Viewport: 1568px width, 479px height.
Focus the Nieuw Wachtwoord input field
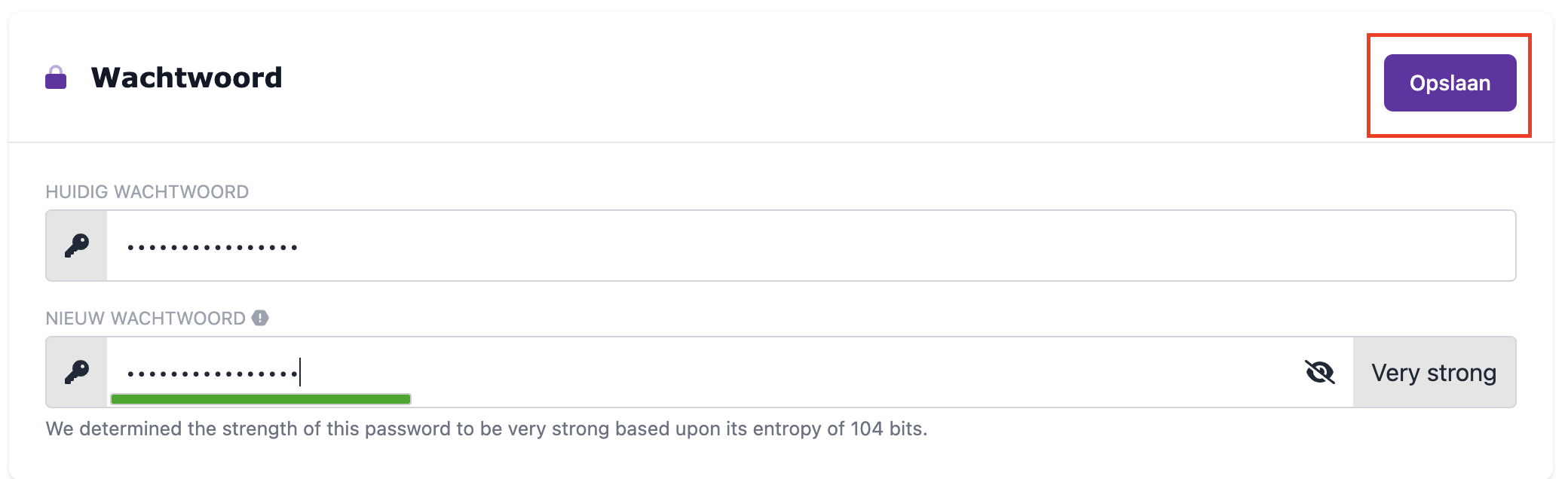click(x=754, y=372)
